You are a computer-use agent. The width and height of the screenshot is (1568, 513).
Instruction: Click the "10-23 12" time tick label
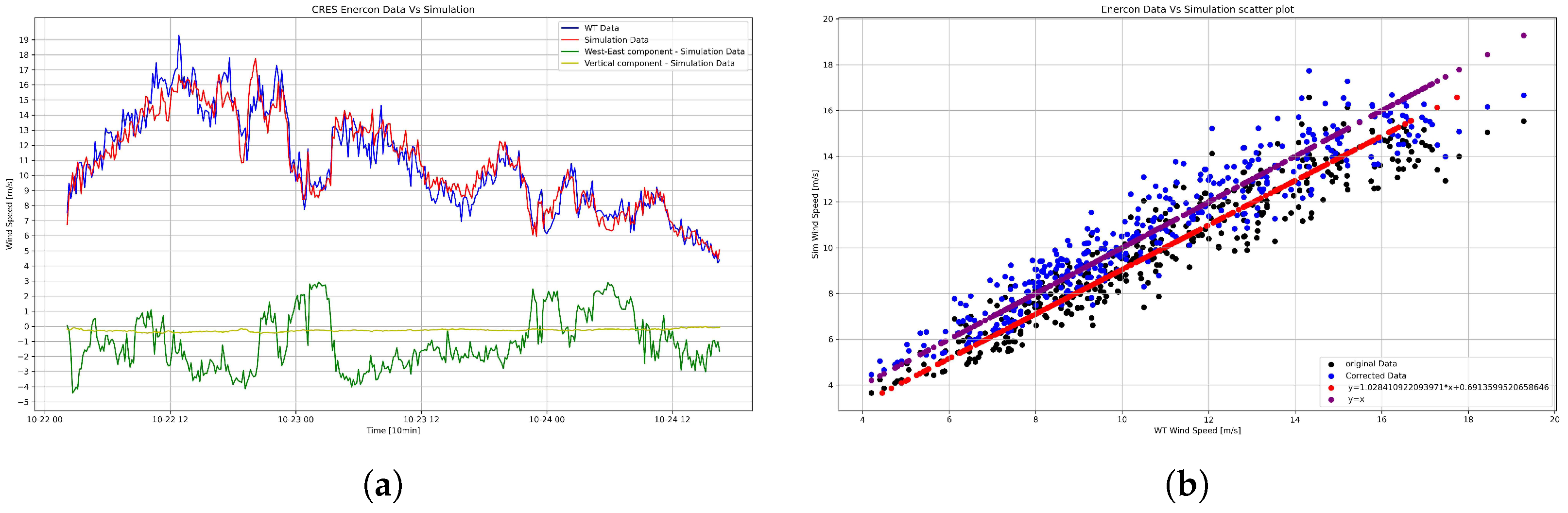421,419
